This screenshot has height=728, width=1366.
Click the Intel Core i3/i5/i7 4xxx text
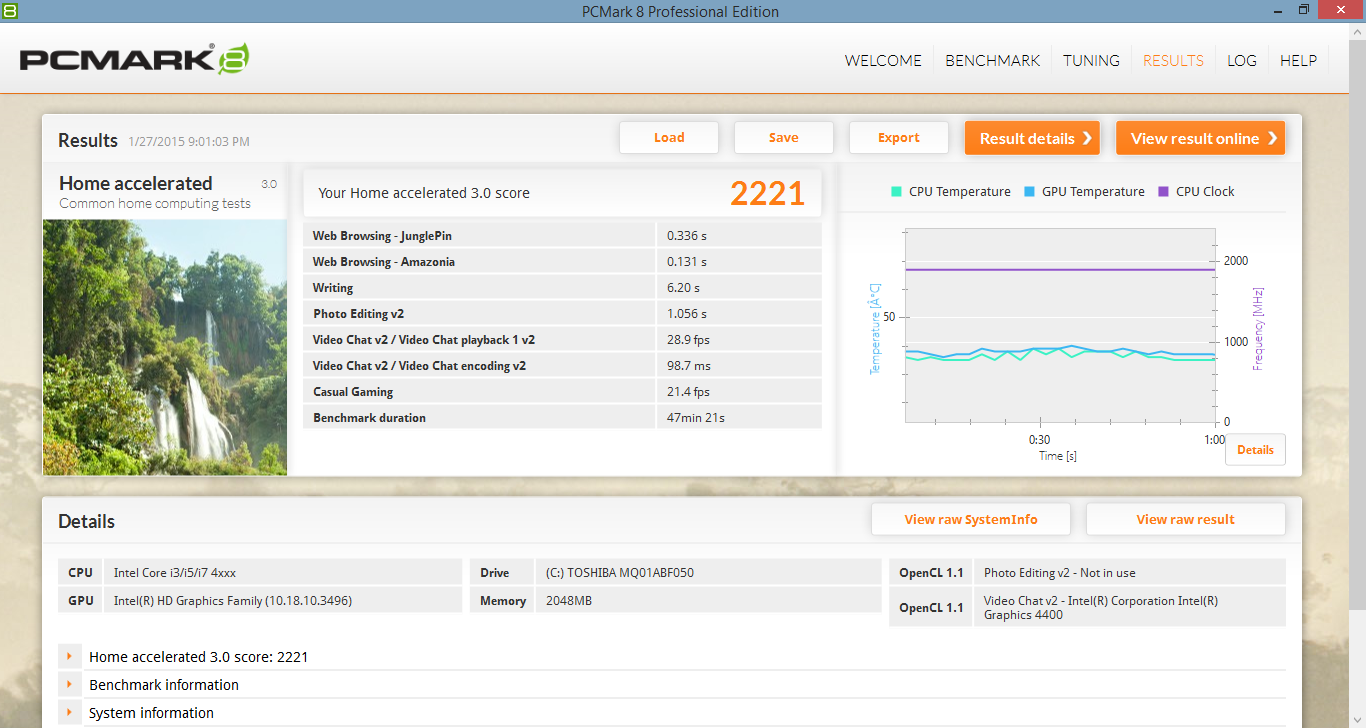pyautogui.click(x=175, y=573)
